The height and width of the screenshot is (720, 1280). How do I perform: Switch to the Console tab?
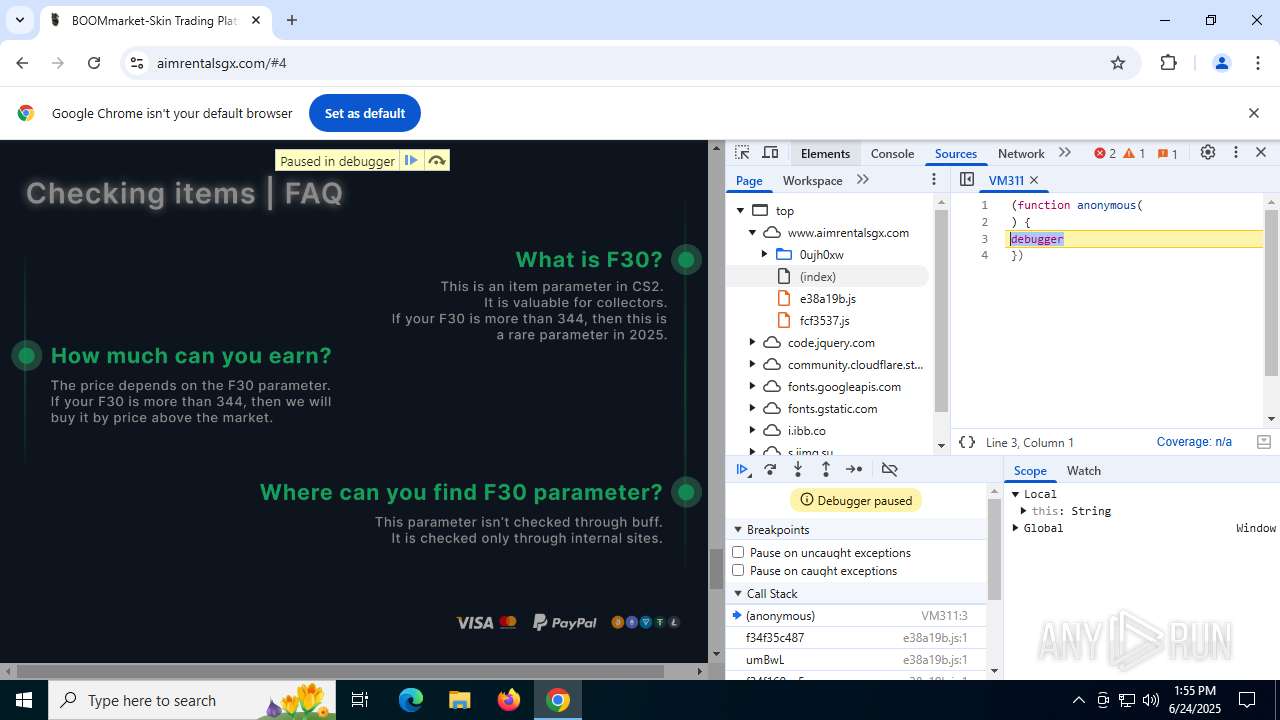pyautogui.click(x=892, y=153)
